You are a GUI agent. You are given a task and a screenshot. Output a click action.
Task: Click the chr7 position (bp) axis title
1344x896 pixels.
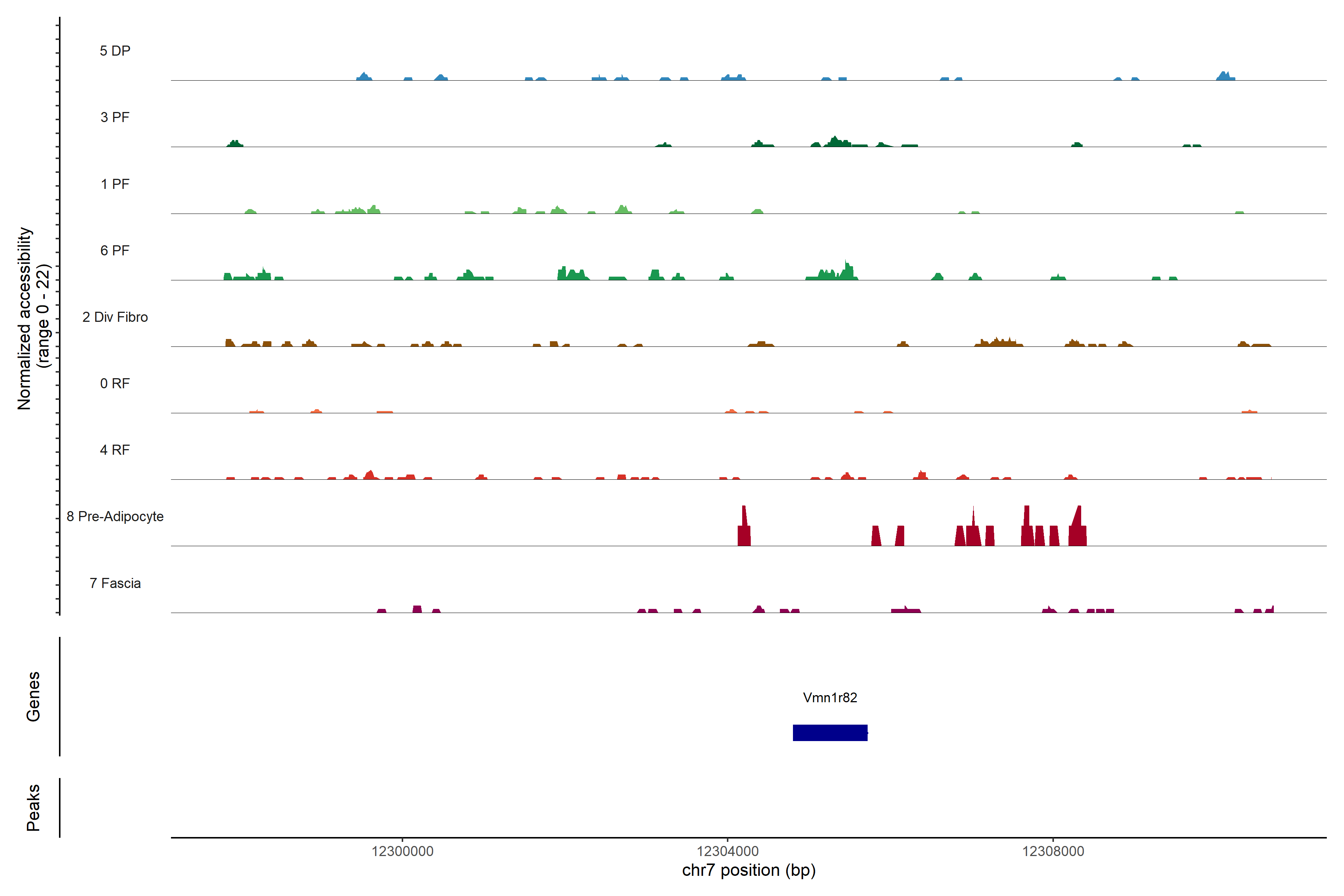pyautogui.click(x=749, y=870)
